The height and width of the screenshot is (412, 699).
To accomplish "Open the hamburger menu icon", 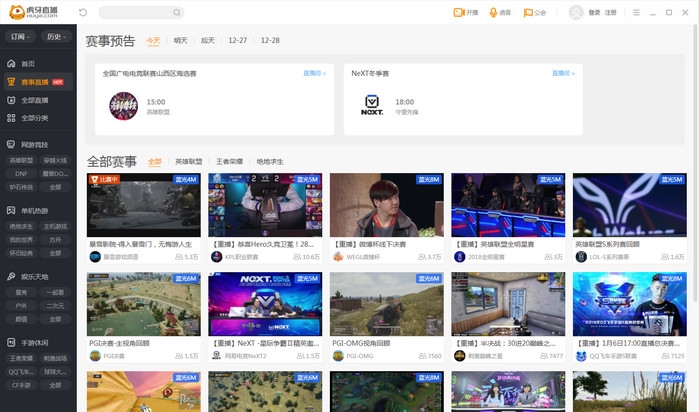I will coord(637,12).
